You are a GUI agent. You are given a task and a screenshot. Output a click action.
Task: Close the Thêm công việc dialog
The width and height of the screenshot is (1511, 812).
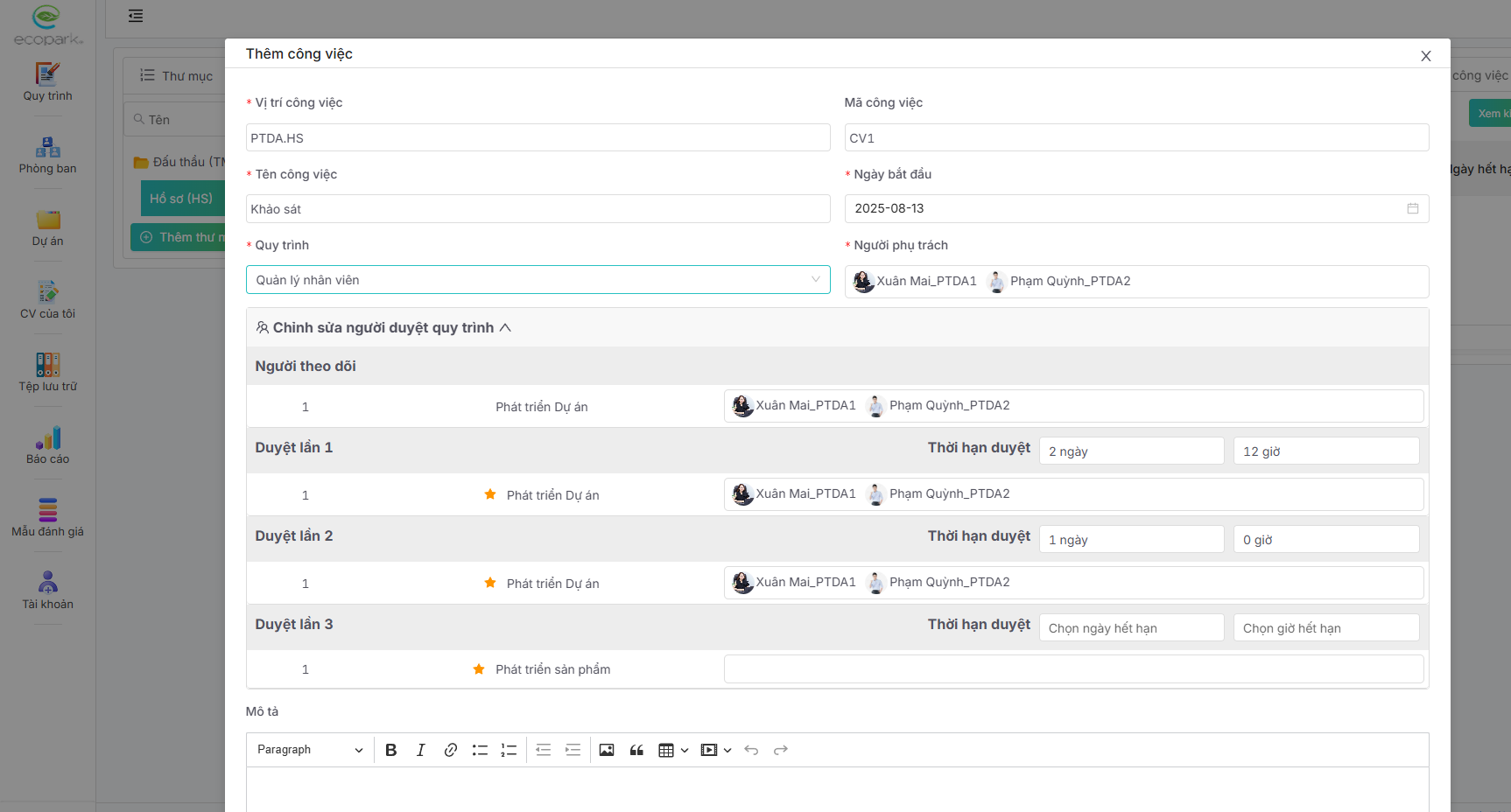(1425, 56)
